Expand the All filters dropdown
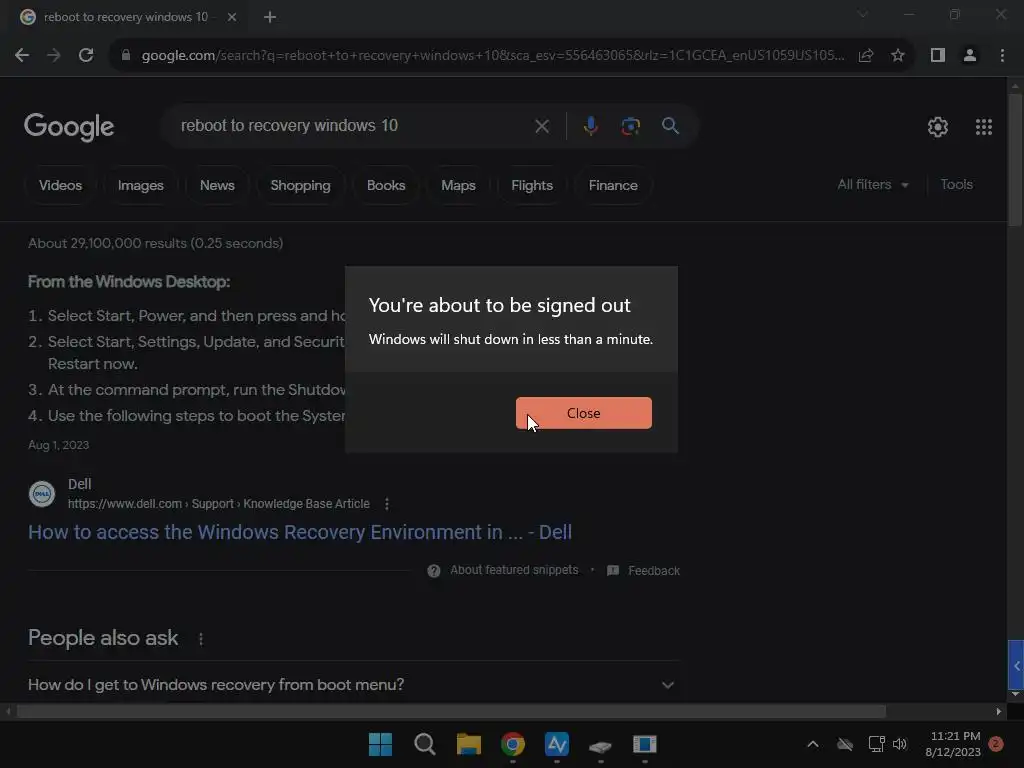Viewport: 1024px width, 768px height. click(872, 185)
